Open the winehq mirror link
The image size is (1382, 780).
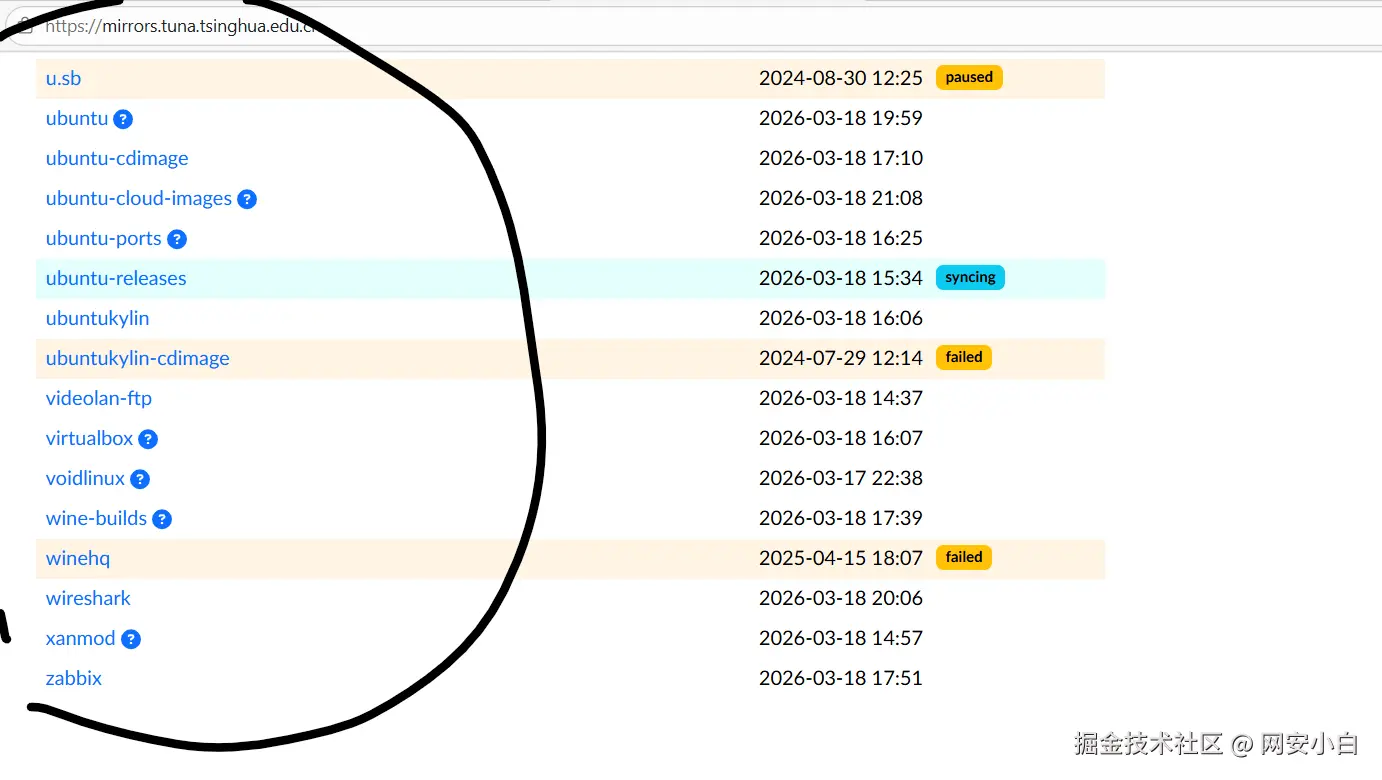[x=78, y=558]
